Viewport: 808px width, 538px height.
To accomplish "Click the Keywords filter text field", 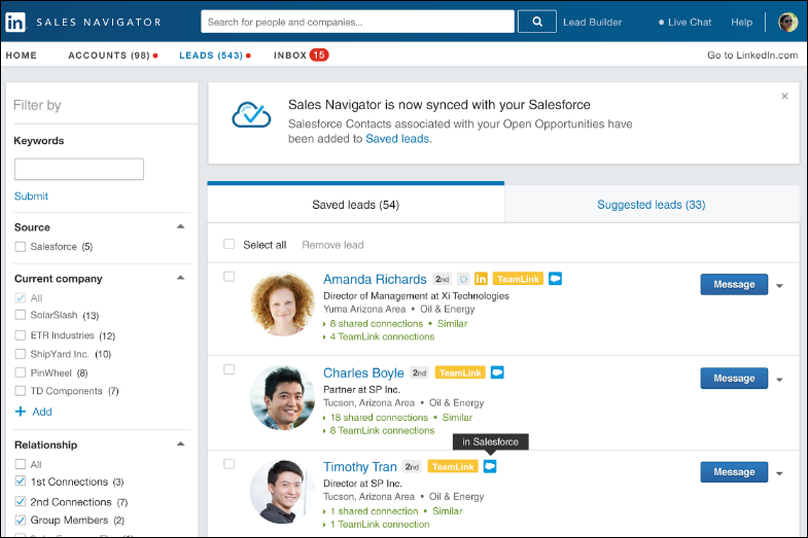I will tap(79, 169).
